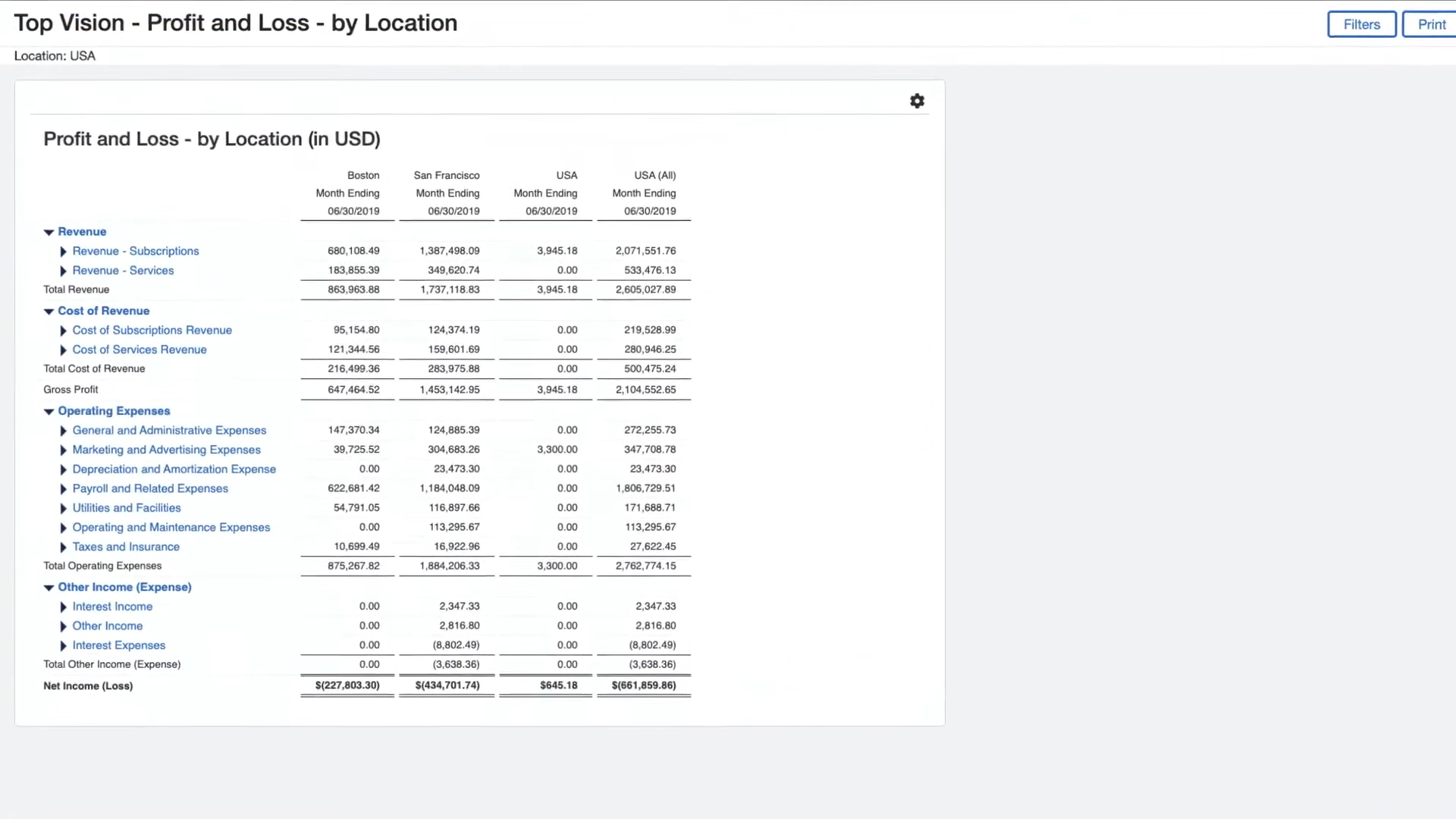Open the Revenue - Subscriptions link
This screenshot has height=819, width=1456.
click(x=136, y=251)
